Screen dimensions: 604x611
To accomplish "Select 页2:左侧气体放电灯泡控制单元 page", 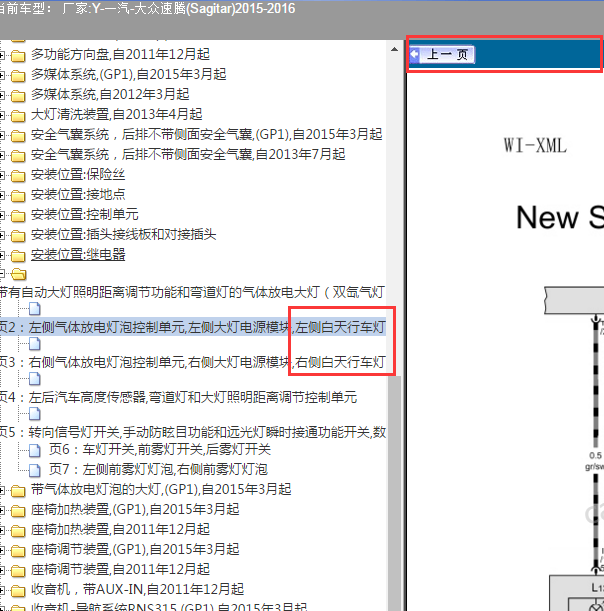I will click(x=193, y=327).
